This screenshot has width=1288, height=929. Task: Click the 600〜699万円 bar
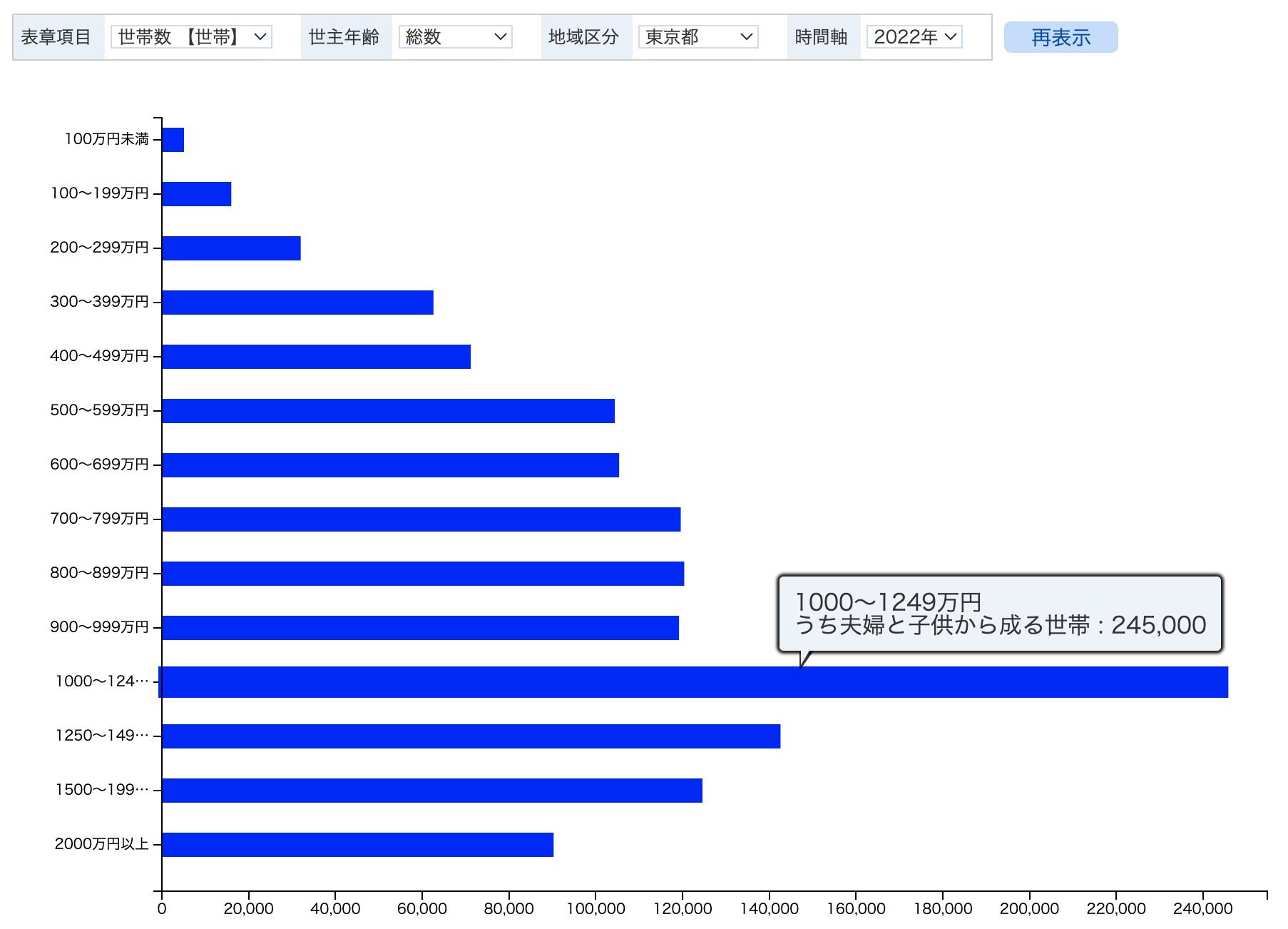390,465
